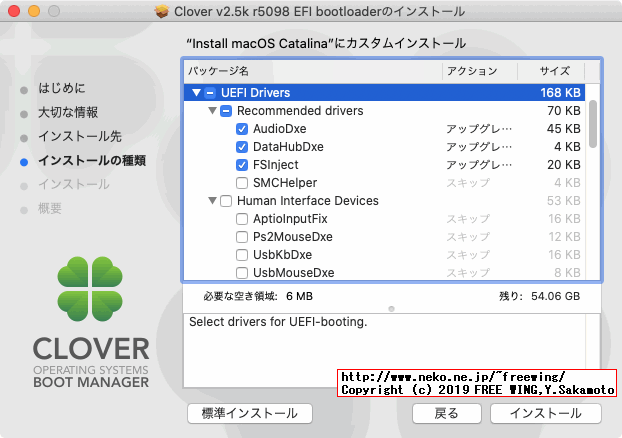Click the 'Select drivers for UEFI-booting.' description
The image size is (622, 438).
278,322
